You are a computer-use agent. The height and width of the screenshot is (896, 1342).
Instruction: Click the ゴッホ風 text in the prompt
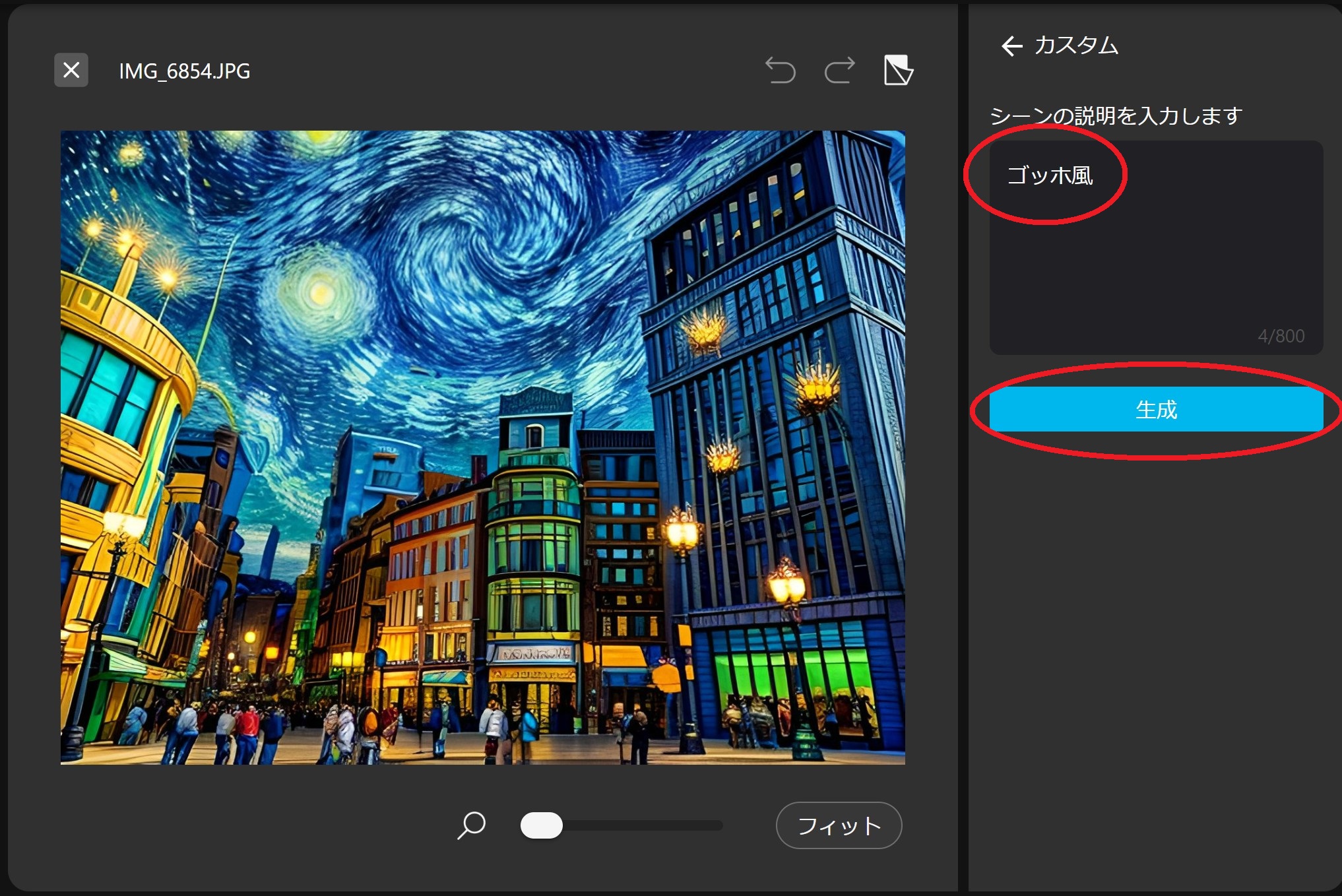1050,176
